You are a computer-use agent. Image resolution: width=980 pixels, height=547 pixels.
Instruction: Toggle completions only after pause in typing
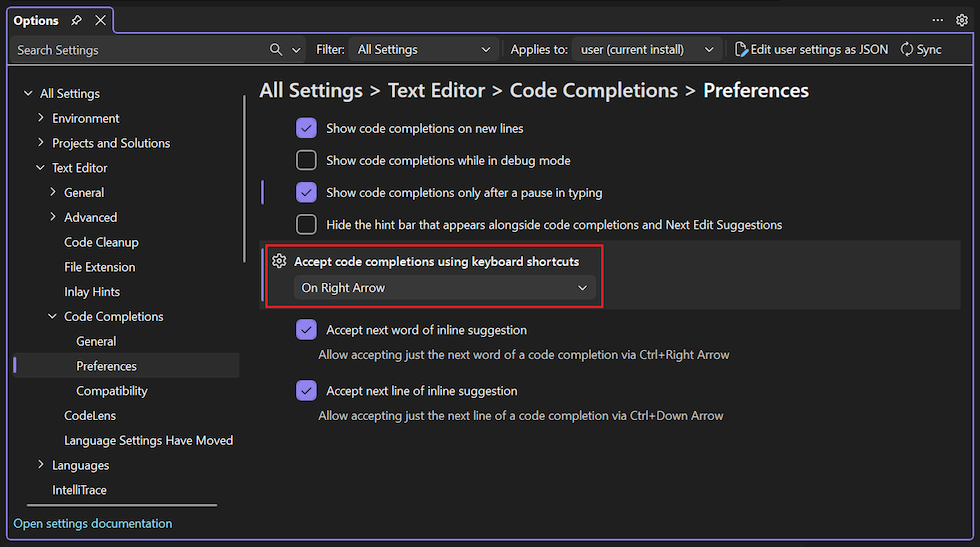pos(306,193)
